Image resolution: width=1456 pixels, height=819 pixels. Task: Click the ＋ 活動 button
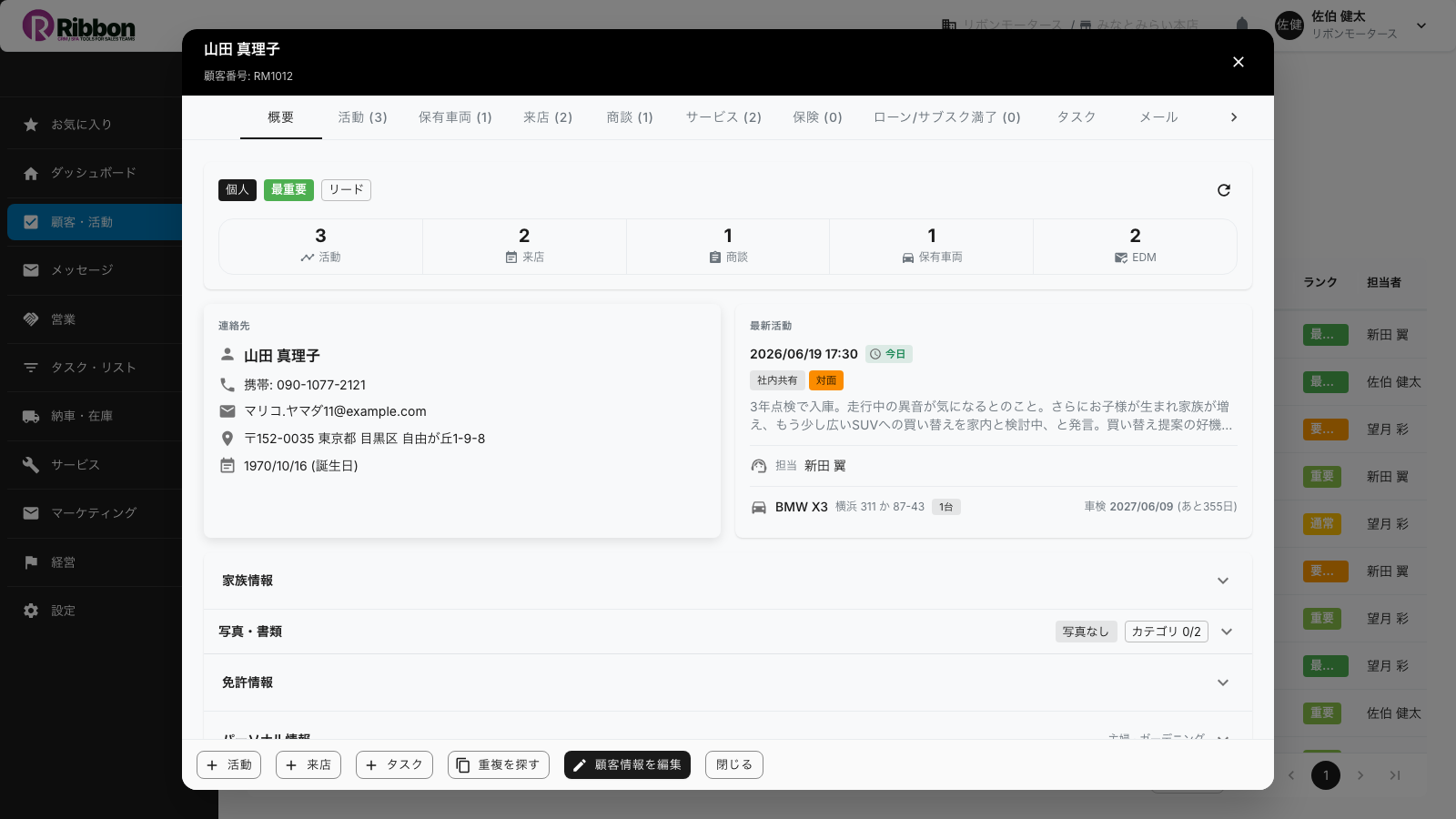coord(229,765)
